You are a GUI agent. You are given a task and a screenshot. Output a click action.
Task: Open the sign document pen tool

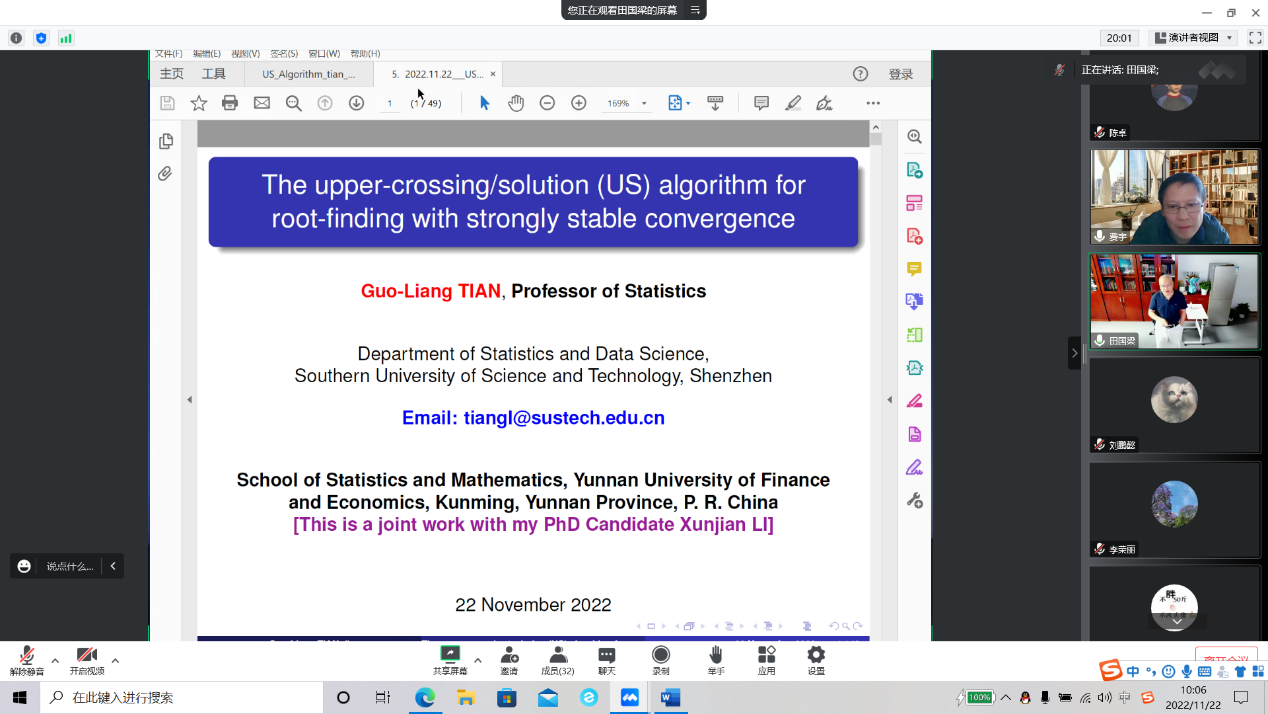pyautogui.click(x=824, y=103)
